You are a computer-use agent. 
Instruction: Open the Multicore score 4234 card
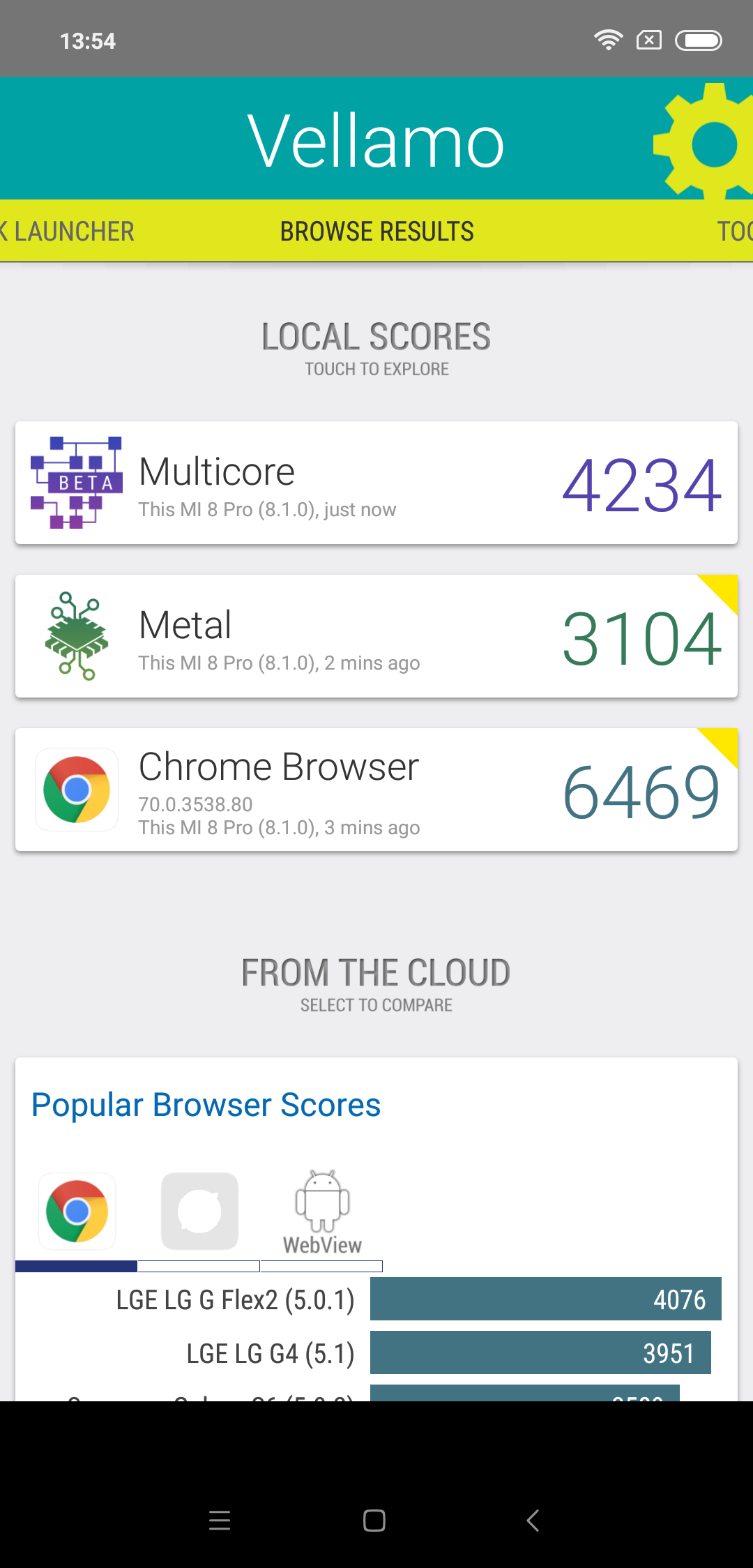click(x=376, y=483)
